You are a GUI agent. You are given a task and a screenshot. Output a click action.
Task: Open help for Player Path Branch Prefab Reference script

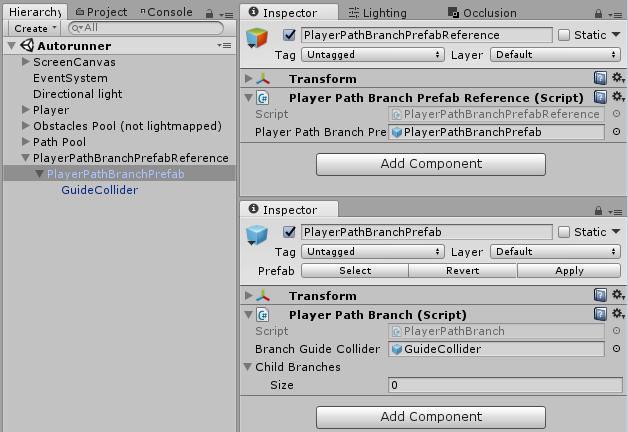coord(600,97)
